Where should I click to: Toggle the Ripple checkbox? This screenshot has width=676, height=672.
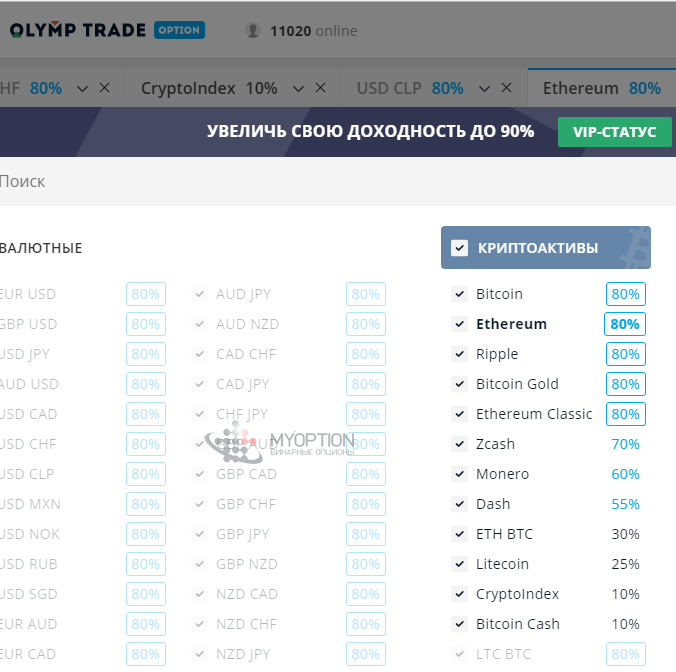coord(460,354)
